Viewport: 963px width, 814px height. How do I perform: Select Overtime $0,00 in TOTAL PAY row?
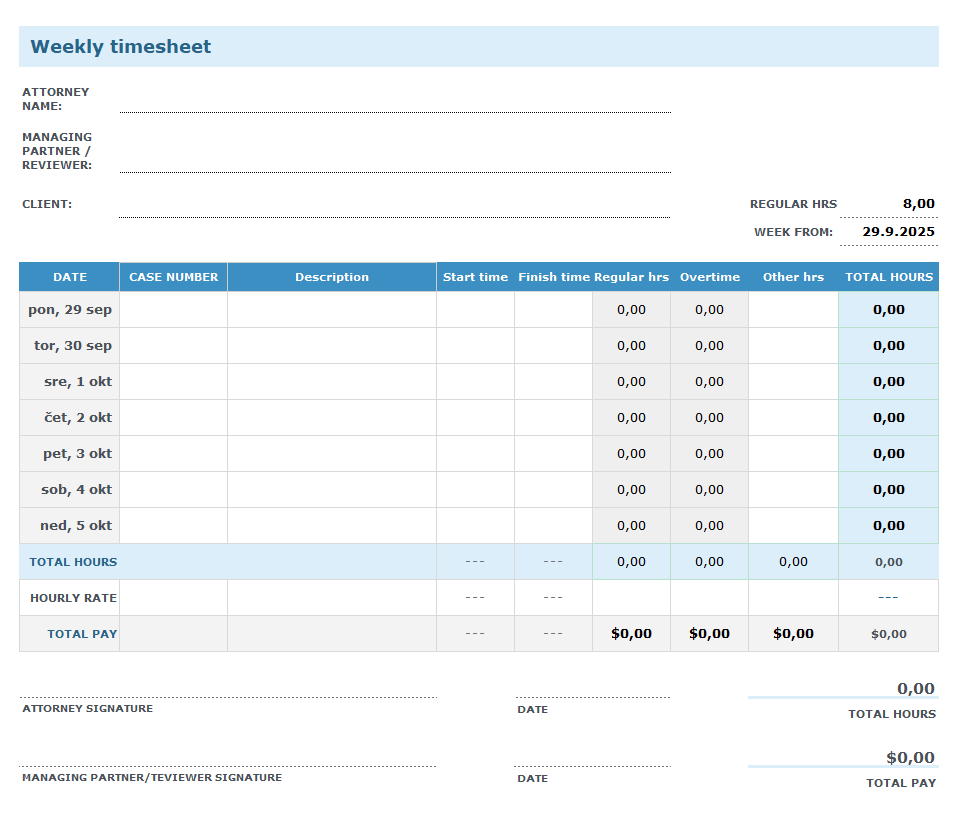(709, 634)
